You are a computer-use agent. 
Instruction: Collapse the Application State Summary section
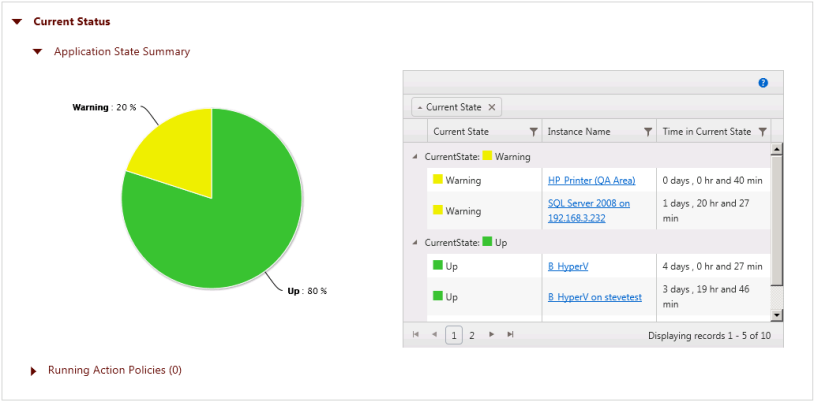tap(38, 51)
